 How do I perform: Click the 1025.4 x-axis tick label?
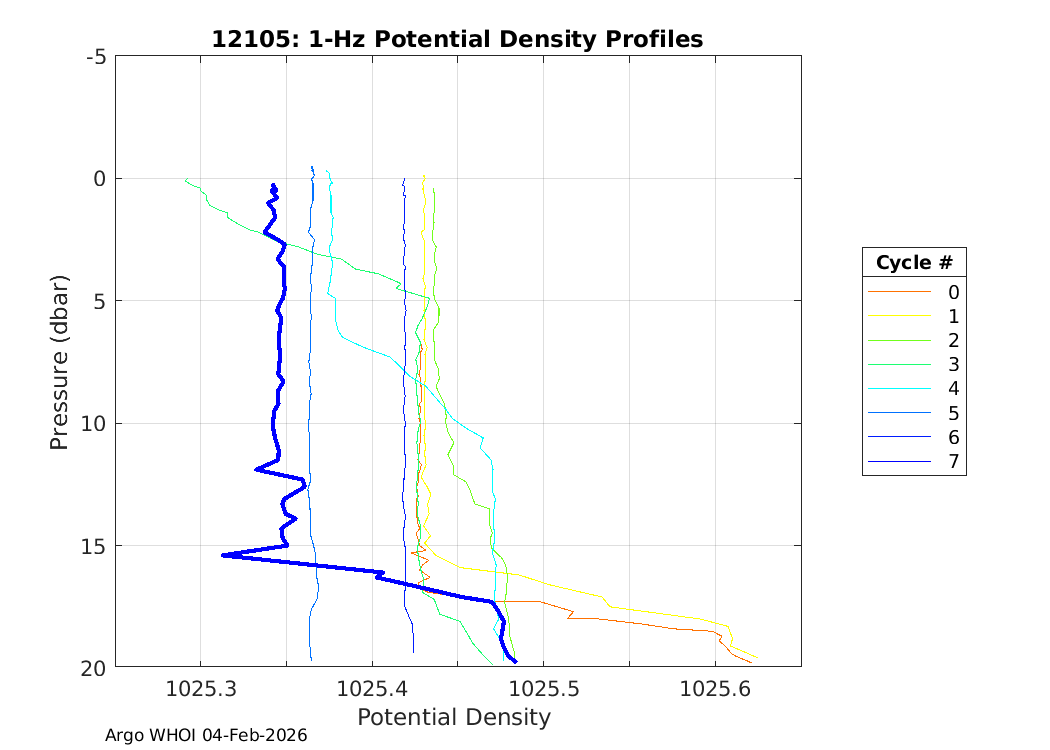[x=372, y=689]
